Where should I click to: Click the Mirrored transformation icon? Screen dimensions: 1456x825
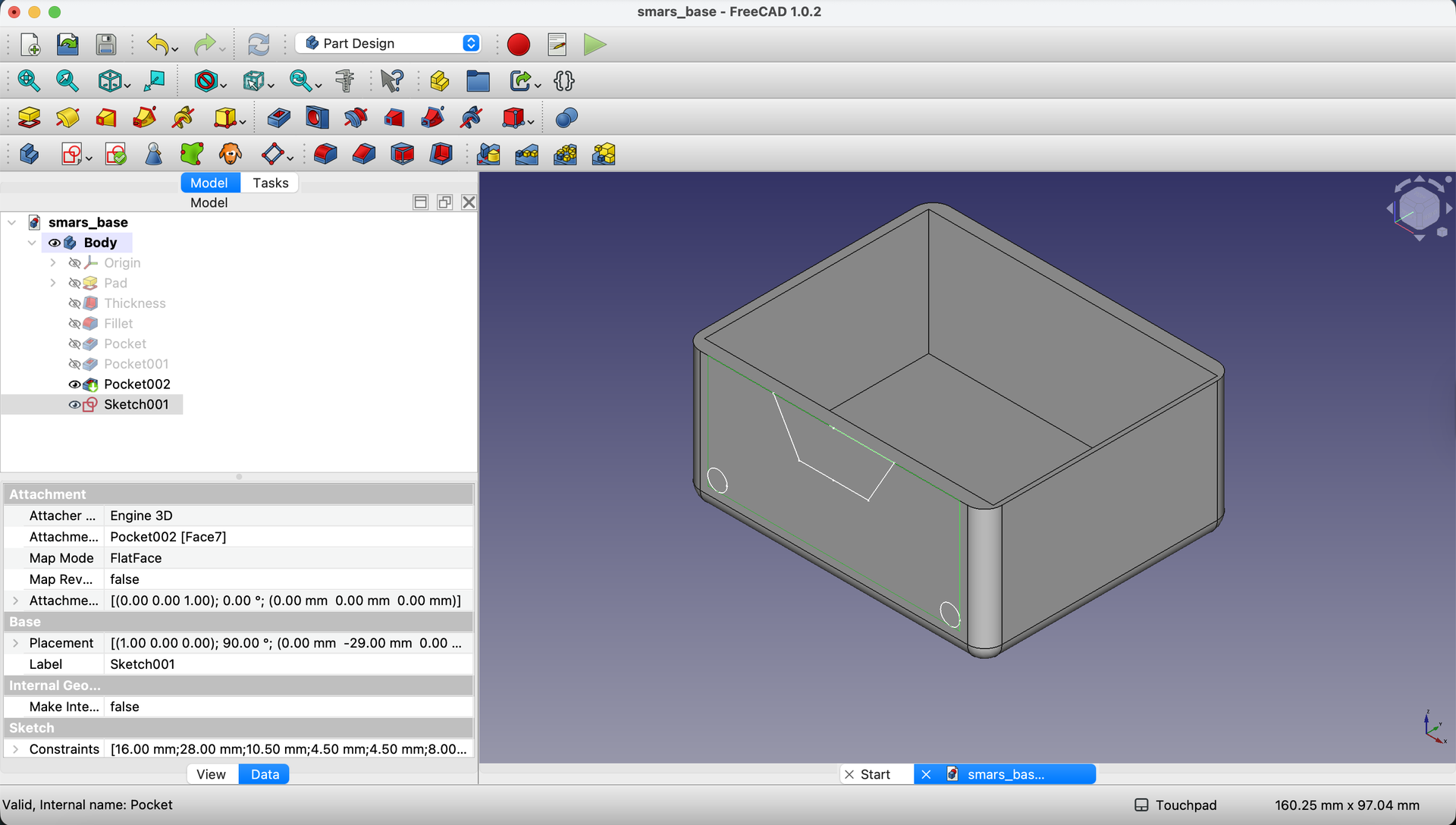pyautogui.click(x=488, y=154)
